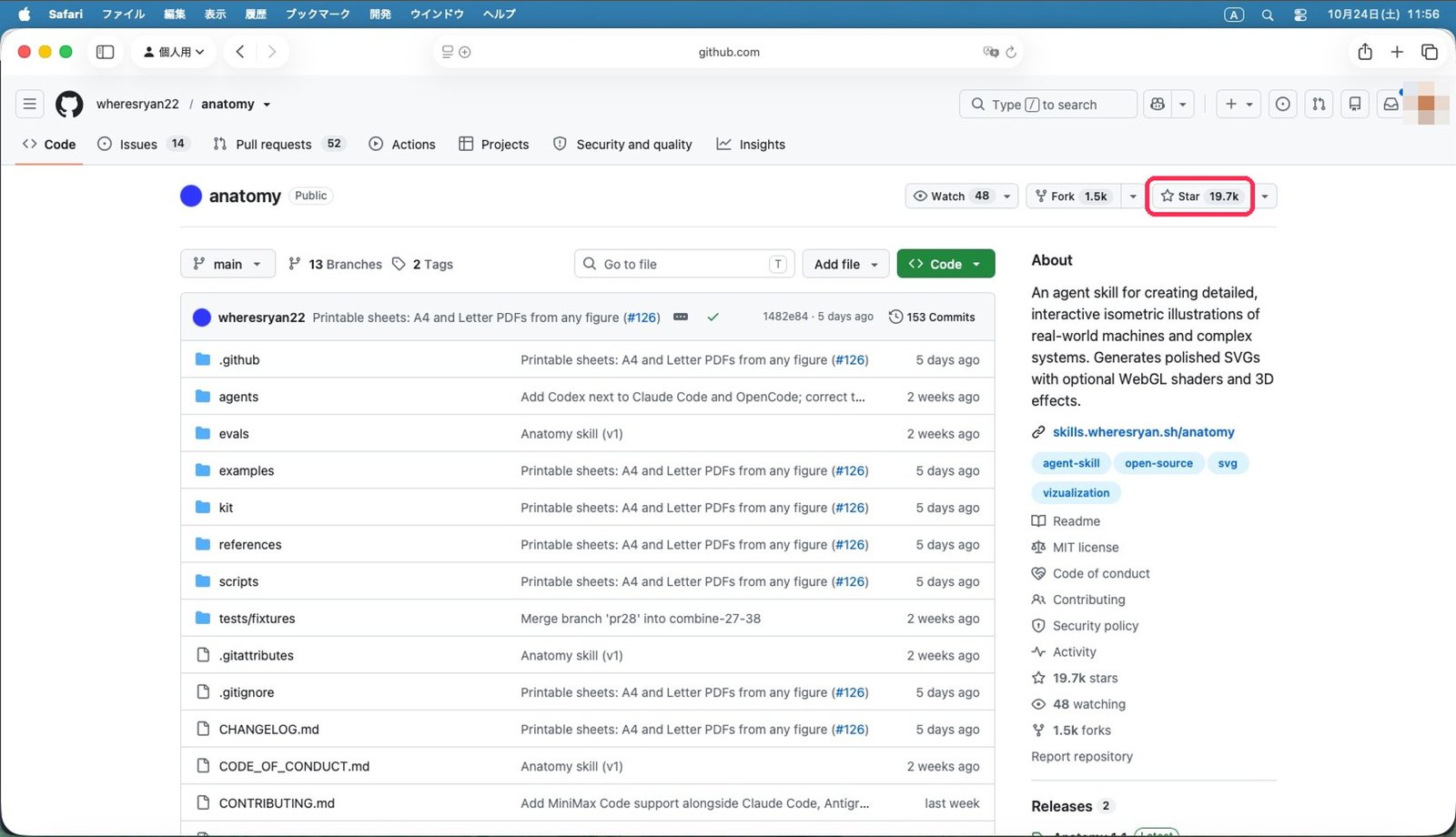
Task: Open the examples folder
Action: (x=247, y=471)
